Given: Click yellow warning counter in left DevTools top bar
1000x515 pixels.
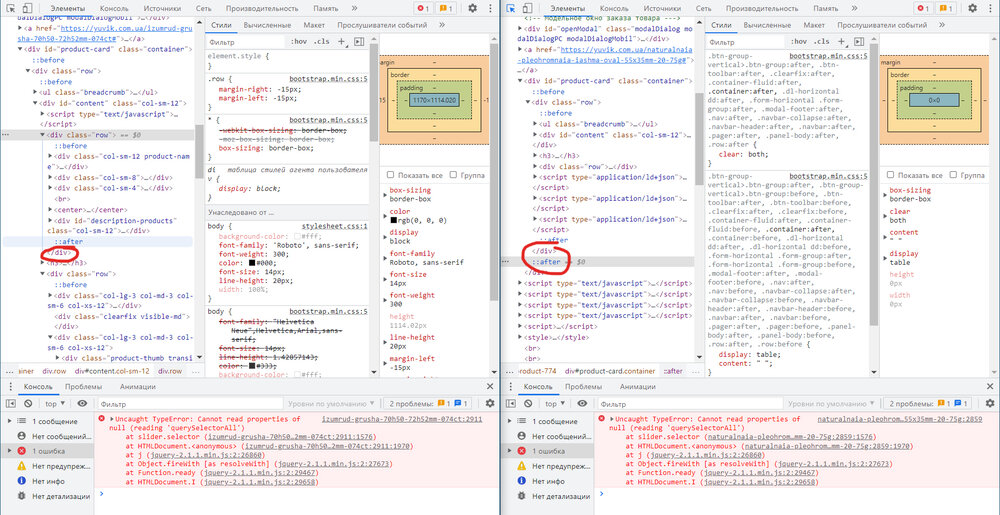Looking at the screenshot, I should point(445,8).
